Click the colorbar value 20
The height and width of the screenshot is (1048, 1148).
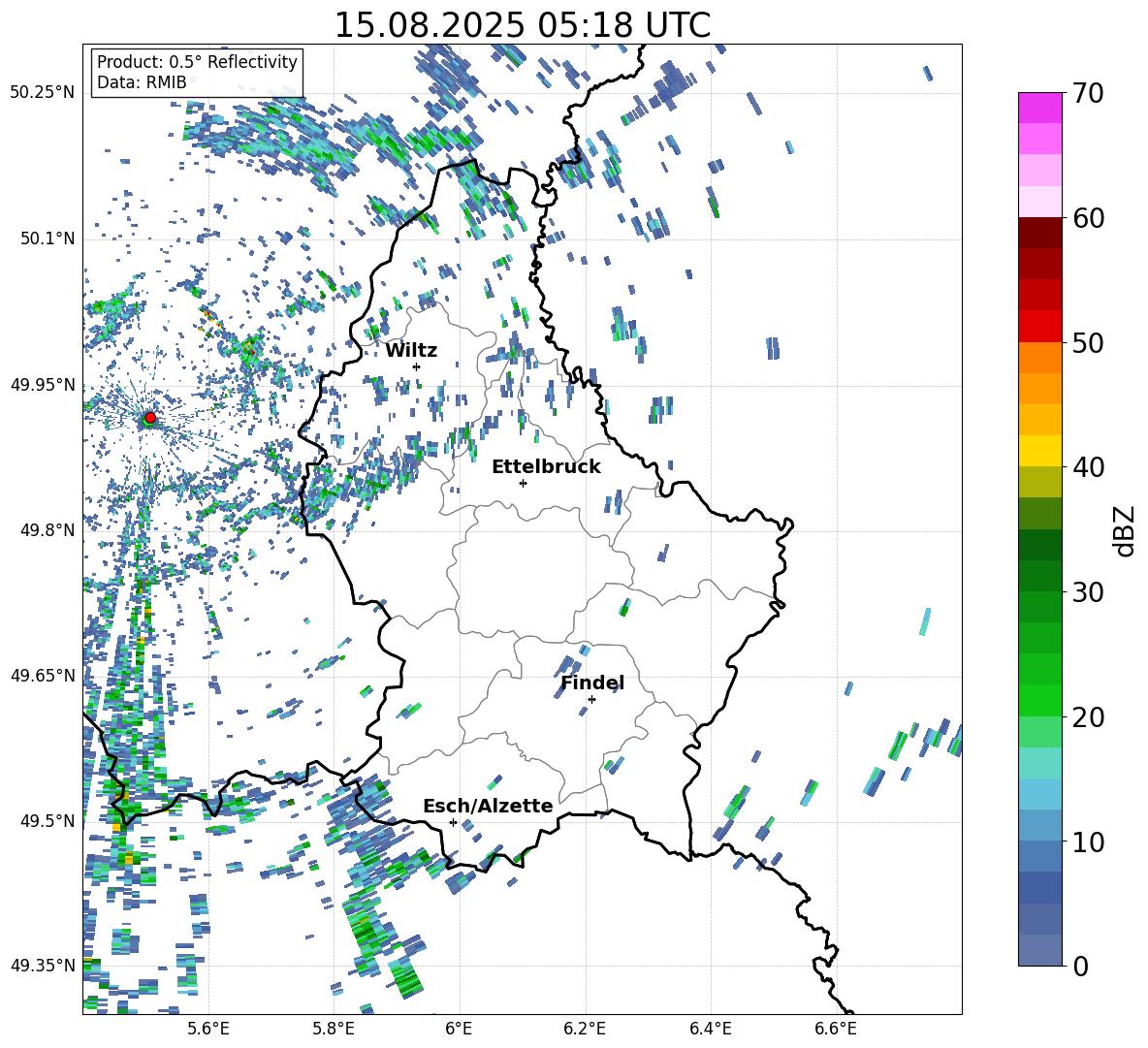[x=1088, y=717]
